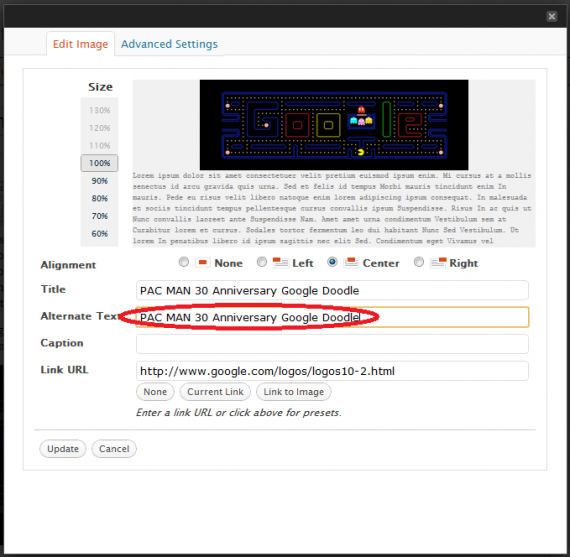Click the Link to Image button
Viewport: 570px width, 557px height.
click(294, 392)
